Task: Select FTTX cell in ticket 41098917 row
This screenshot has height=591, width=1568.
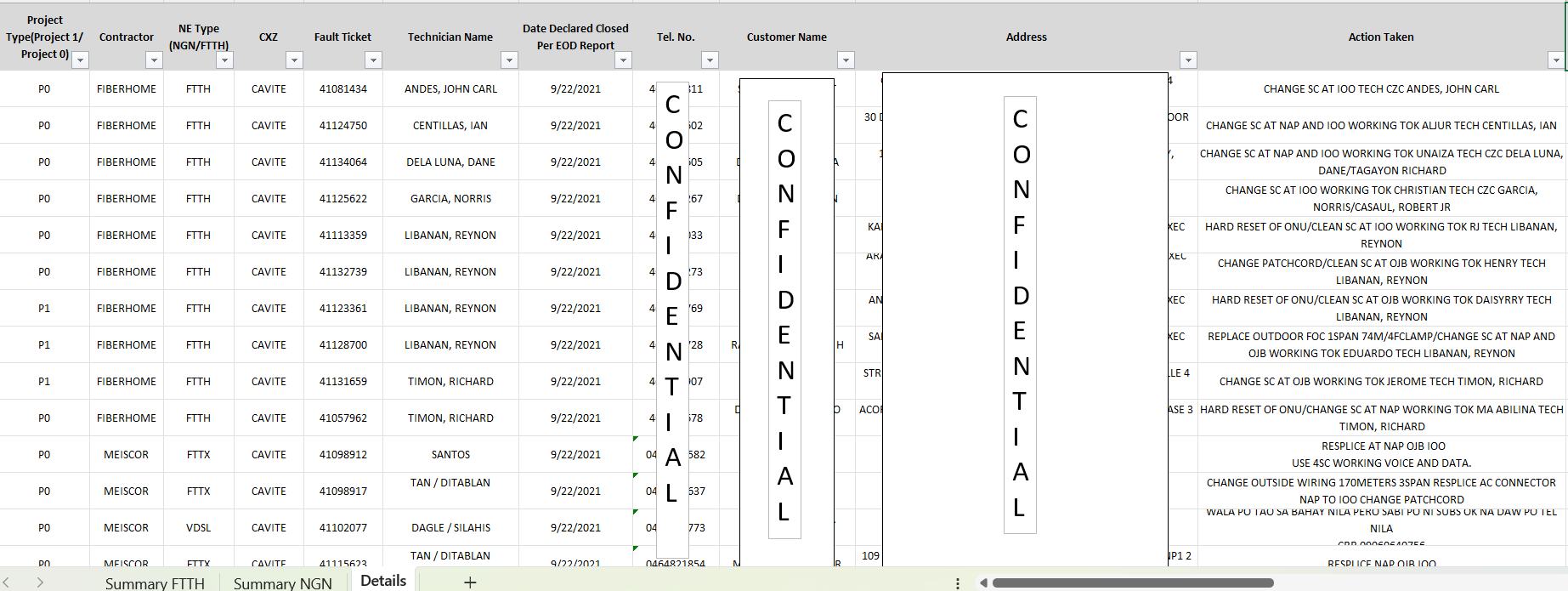Action: [x=198, y=491]
